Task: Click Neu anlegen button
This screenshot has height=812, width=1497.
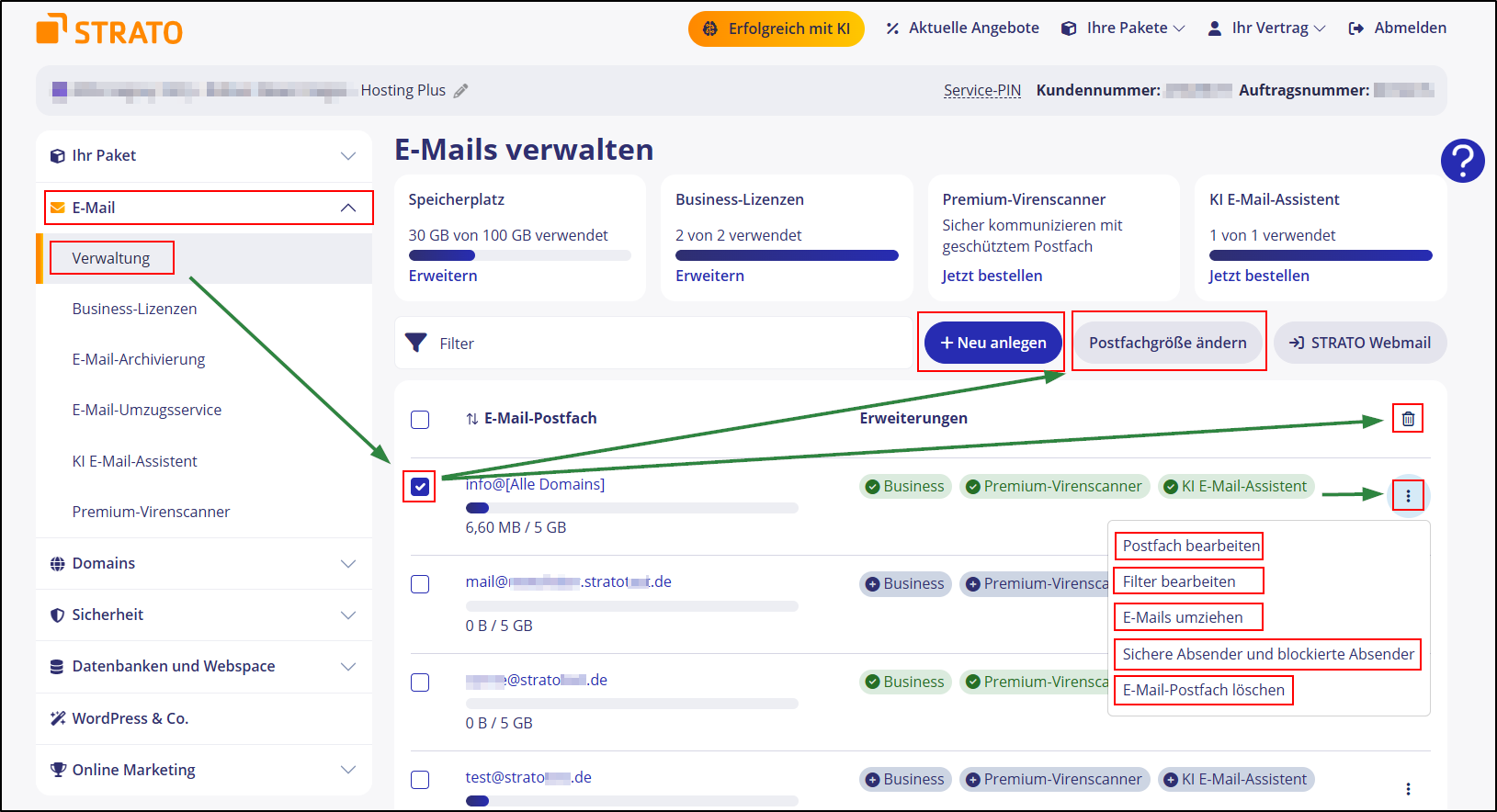Action: pyautogui.click(x=992, y=343)
